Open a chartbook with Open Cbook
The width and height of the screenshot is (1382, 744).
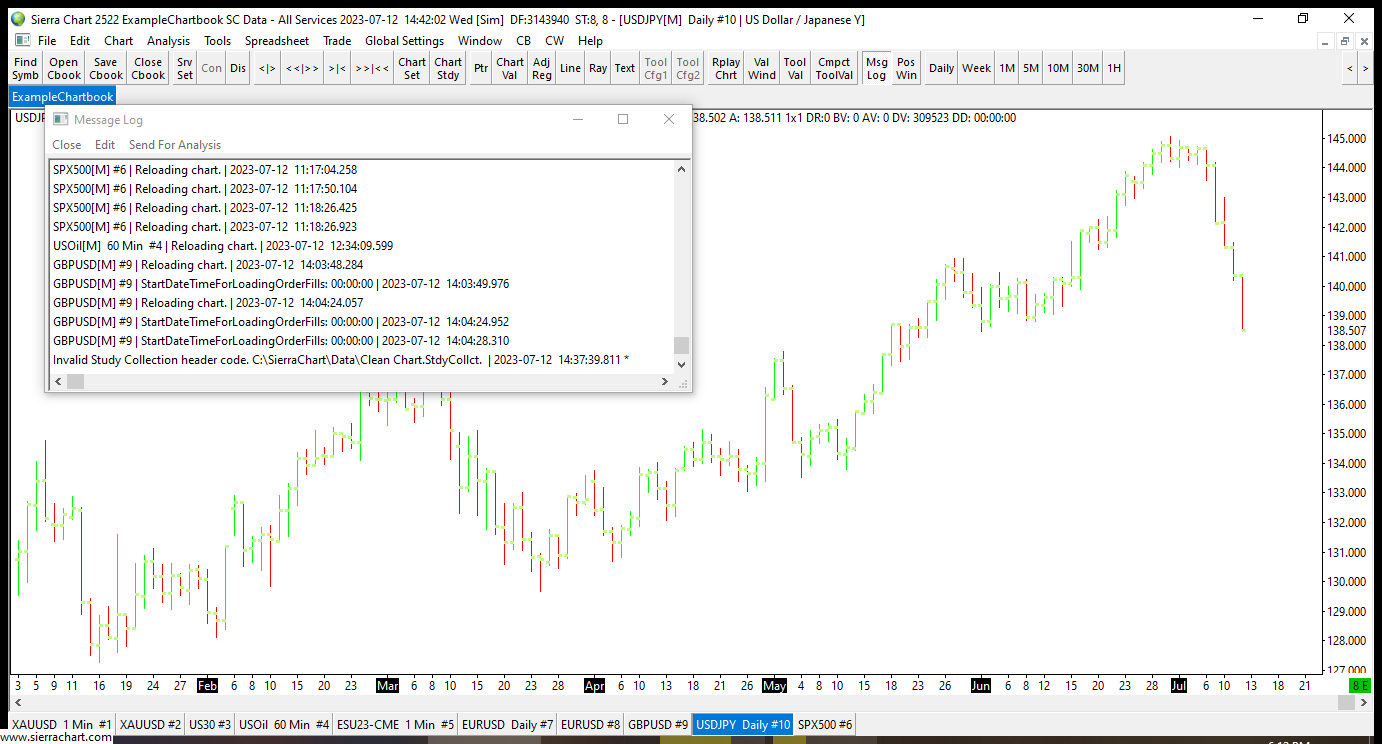63,68
